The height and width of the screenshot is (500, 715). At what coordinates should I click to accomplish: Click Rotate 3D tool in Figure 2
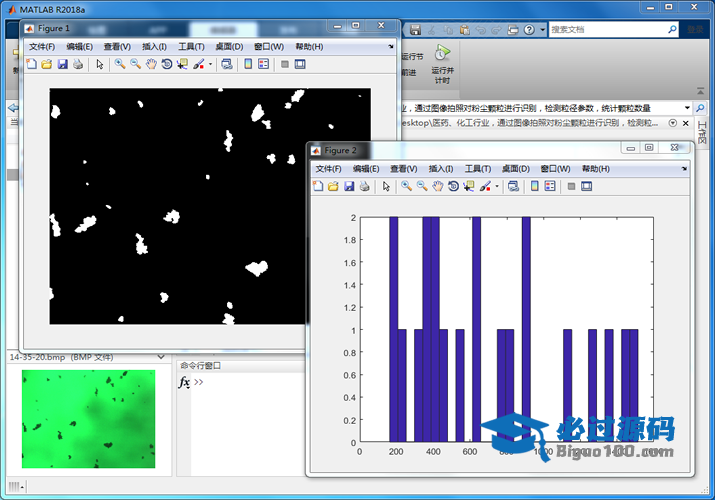tap(453, 186)
